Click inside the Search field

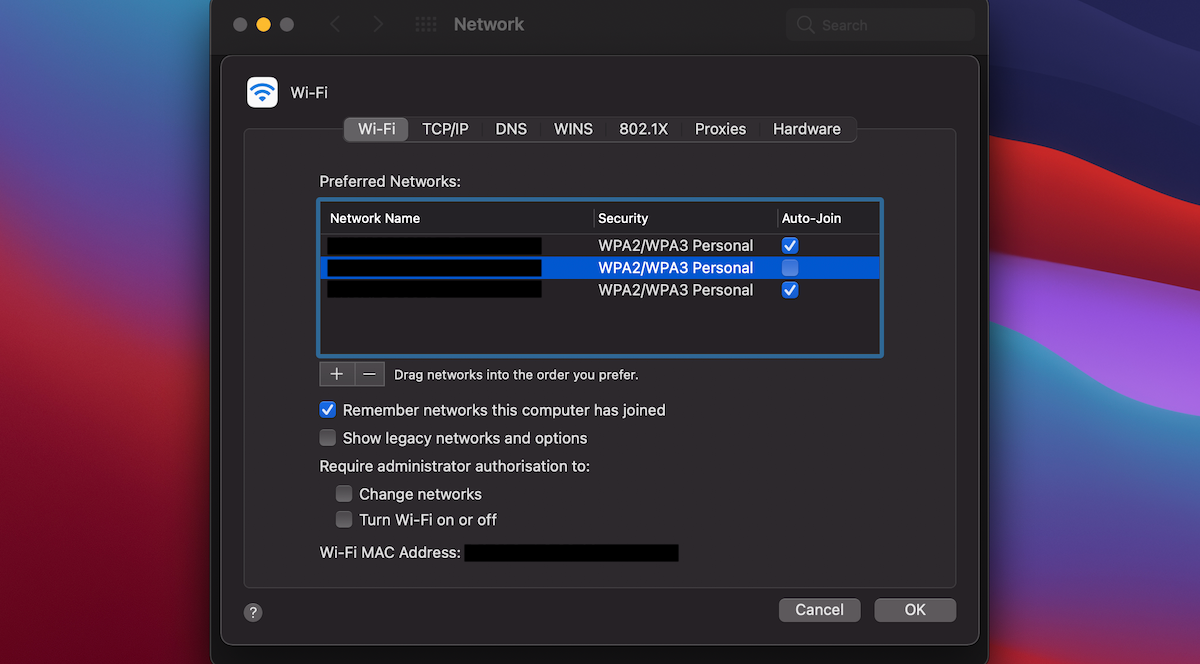(x=880, y=24)
